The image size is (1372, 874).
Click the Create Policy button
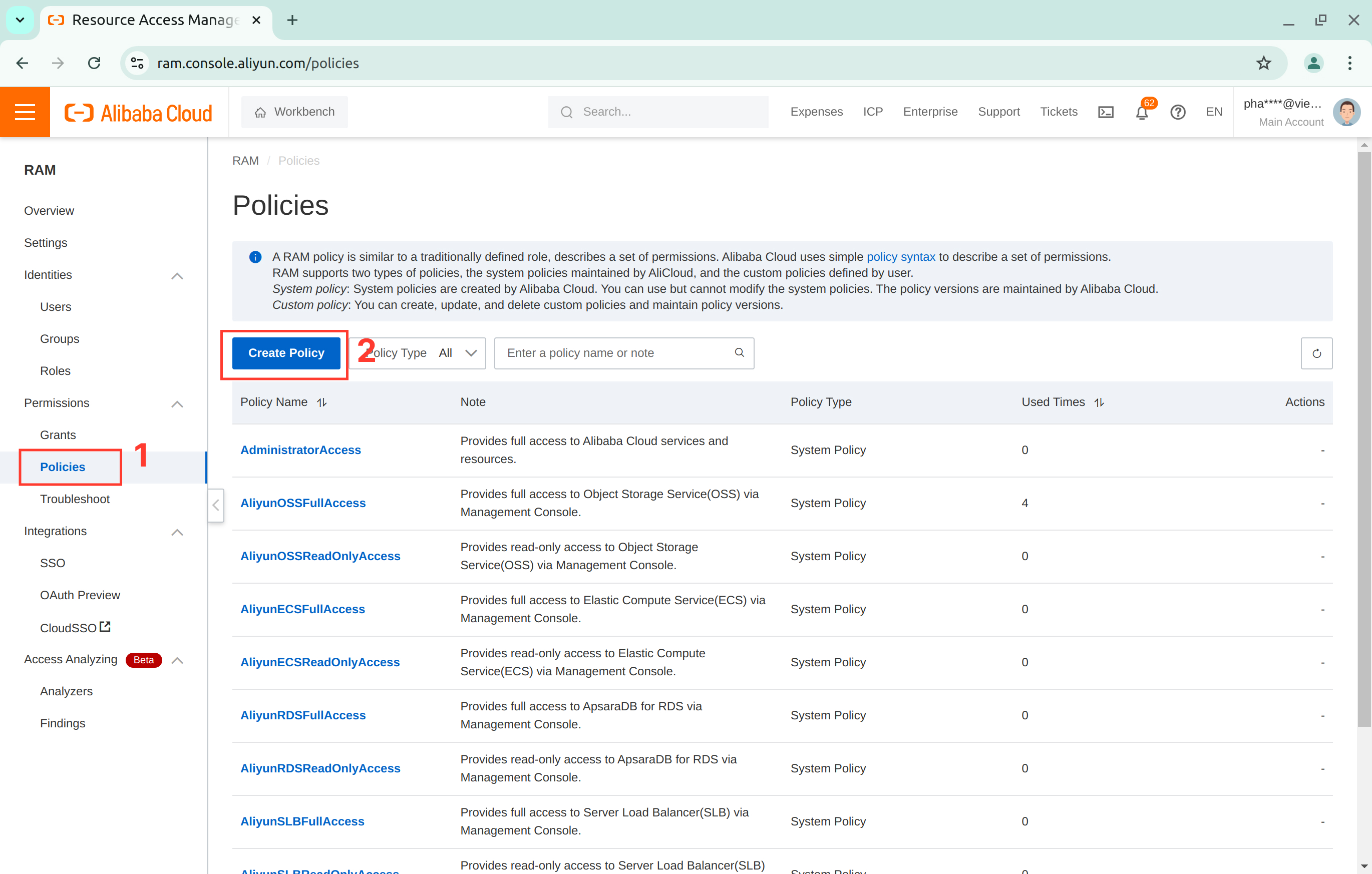tap(286, 353)
